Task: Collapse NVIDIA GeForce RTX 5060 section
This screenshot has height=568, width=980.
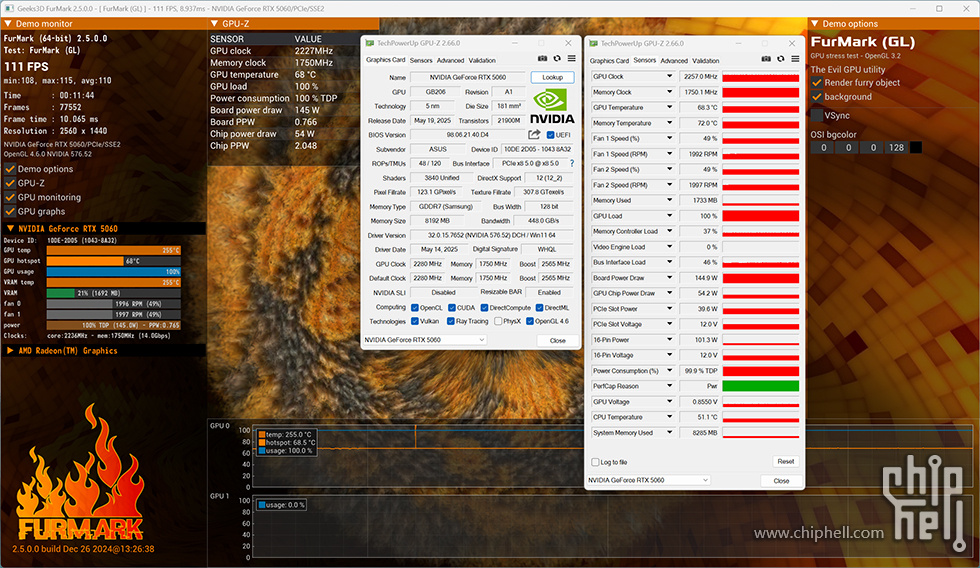Action: point(10,229)
